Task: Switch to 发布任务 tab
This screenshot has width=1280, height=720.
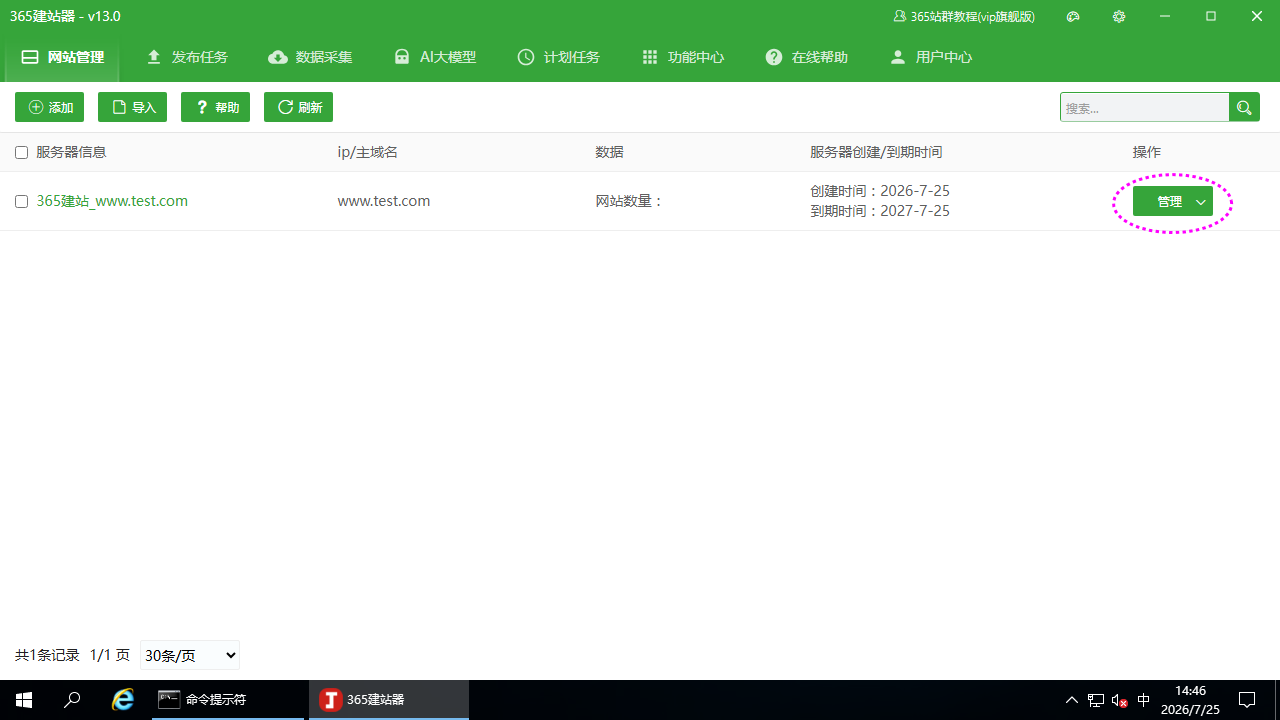Action: 186,57
